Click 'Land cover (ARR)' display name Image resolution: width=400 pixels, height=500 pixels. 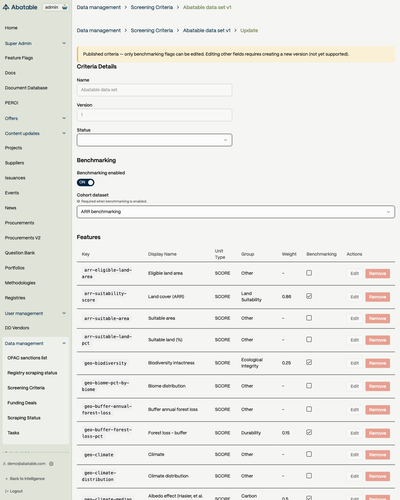[x=166, y=296]
